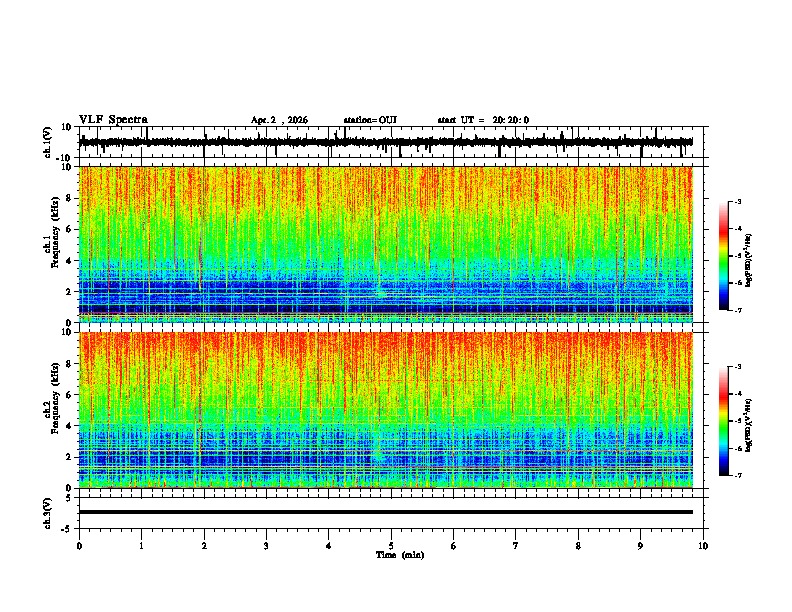Click the 'ch.1 (V)' axis label
Screen dimensions: 792x612
pyautogui.click(x=48, y=142)
